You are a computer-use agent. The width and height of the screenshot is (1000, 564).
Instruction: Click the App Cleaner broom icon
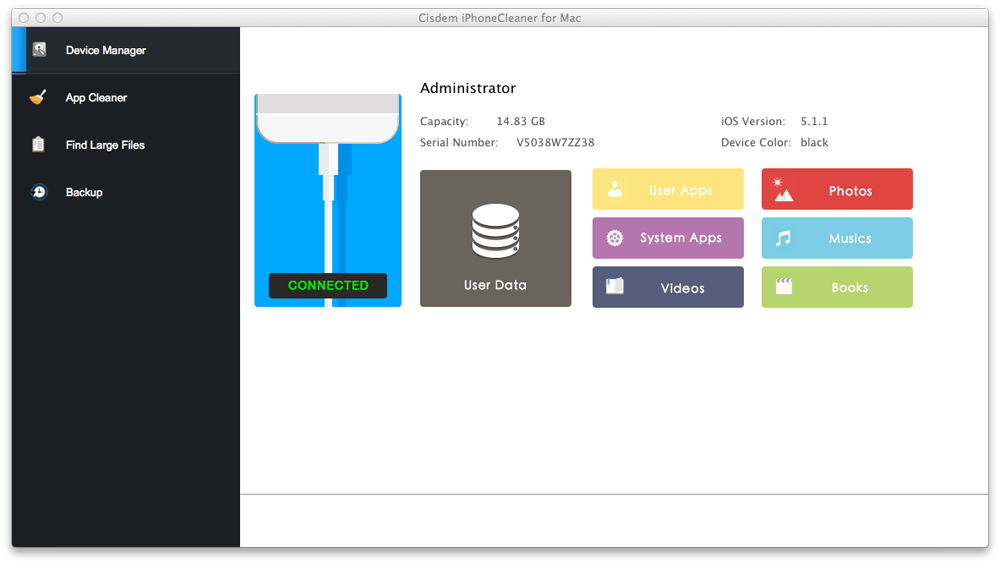point(38,97)
